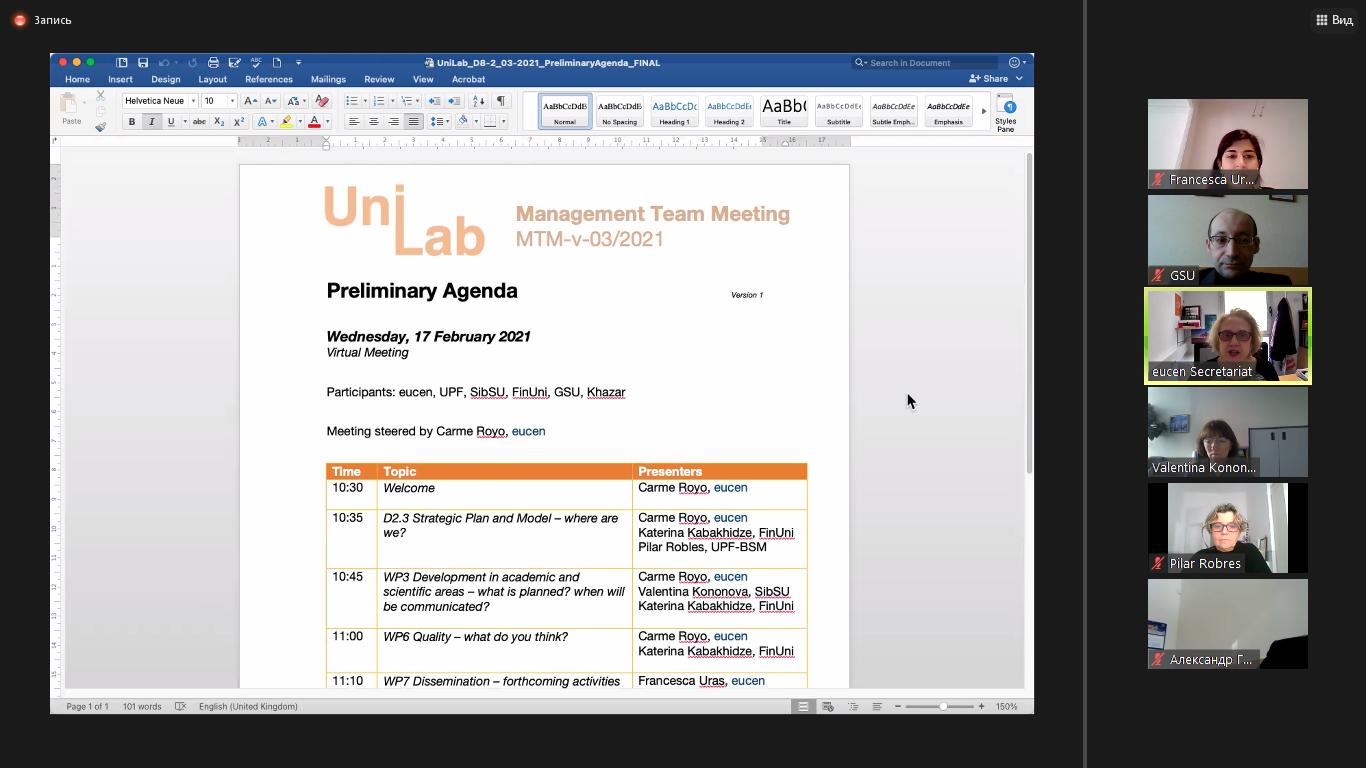This screenshot has width=1366, height=768.
Task: Align text right
Action: point(393,122)
